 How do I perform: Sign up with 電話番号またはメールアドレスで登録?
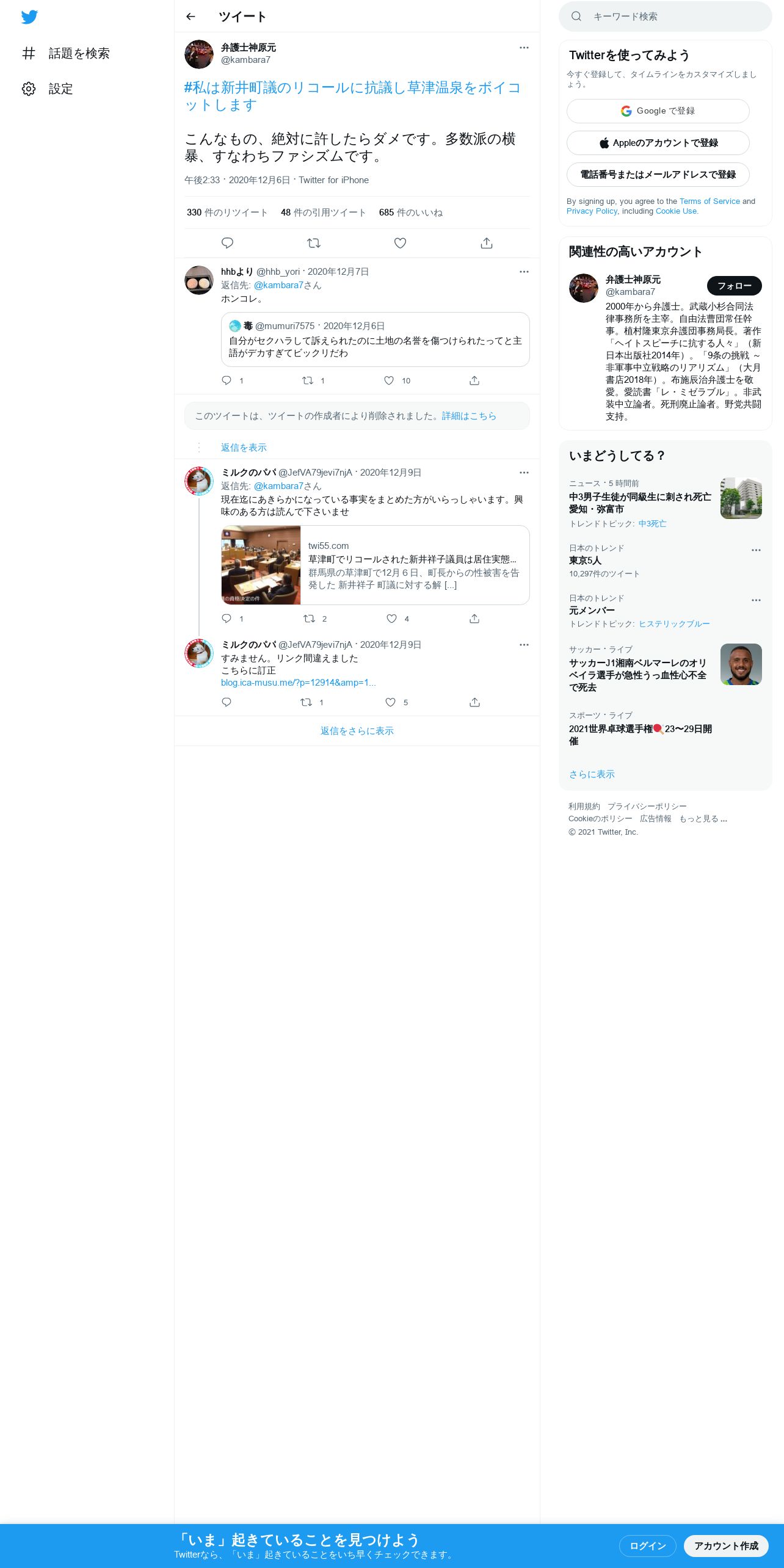(x=658, y=175)
